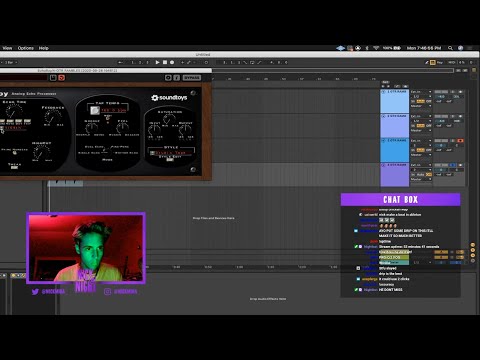Click the EchoBoy HighCut knob
The image size is (480, 360).
(x=41, y=152)
